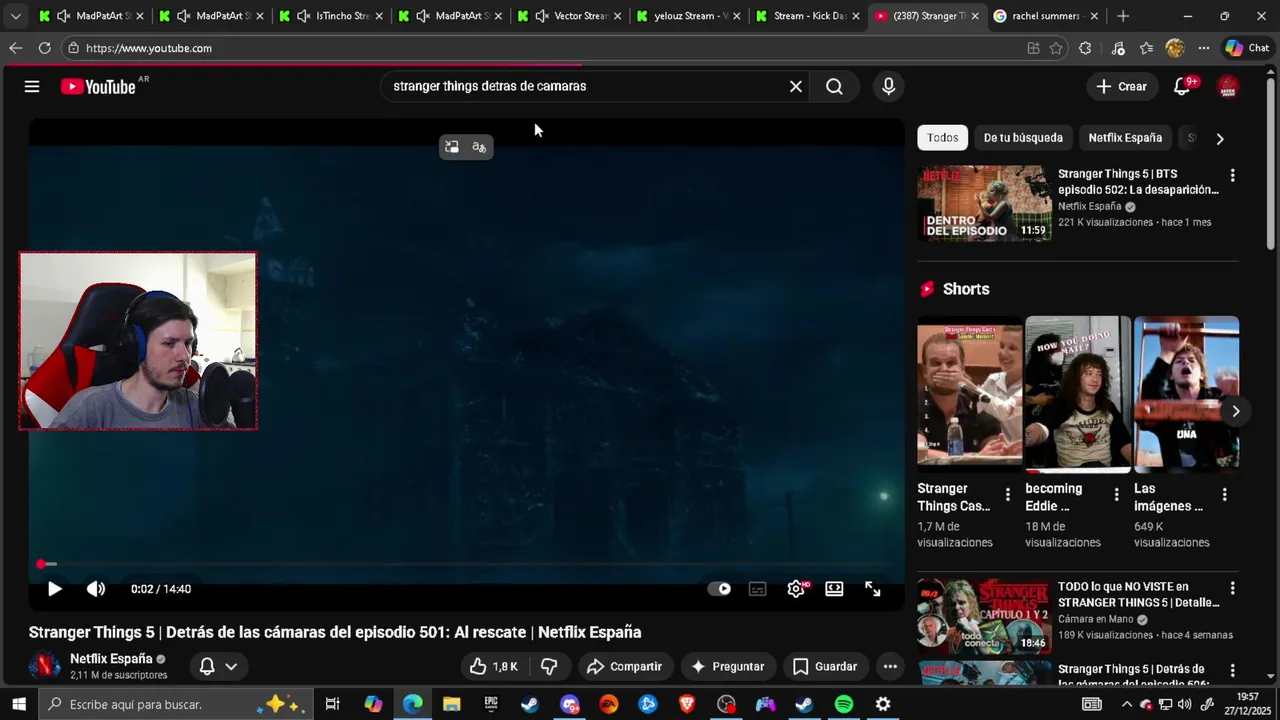
Task: Show next Shorts with the arrow
Action: click(1236, 411)
